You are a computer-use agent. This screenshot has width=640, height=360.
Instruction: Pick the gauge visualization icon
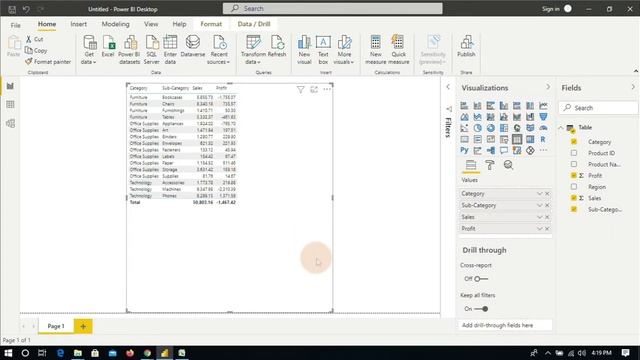tap(543, 128)
